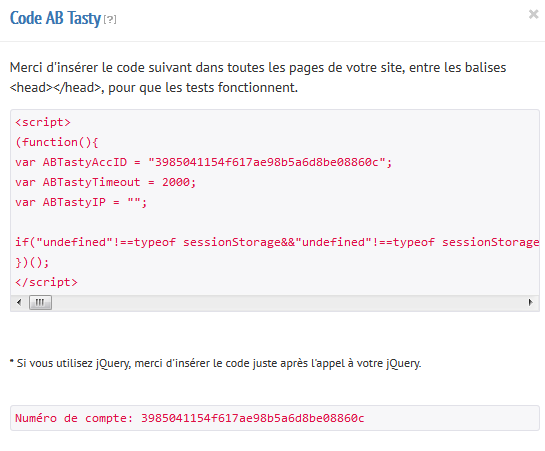This screenshot has width=545, height=451.
Task: Click the Merci d'insérer instruction paragraph
Action: pos(258,77)
